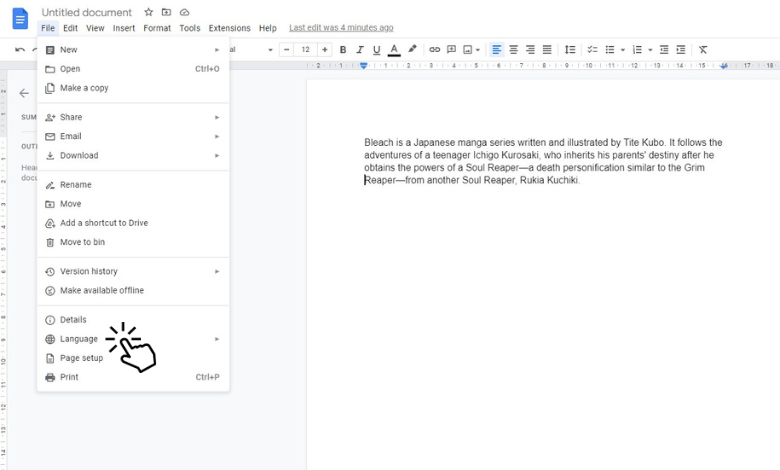Open the Tools menu
The image size is (780, 470).
pyautogui.click(x=190, y=28)
